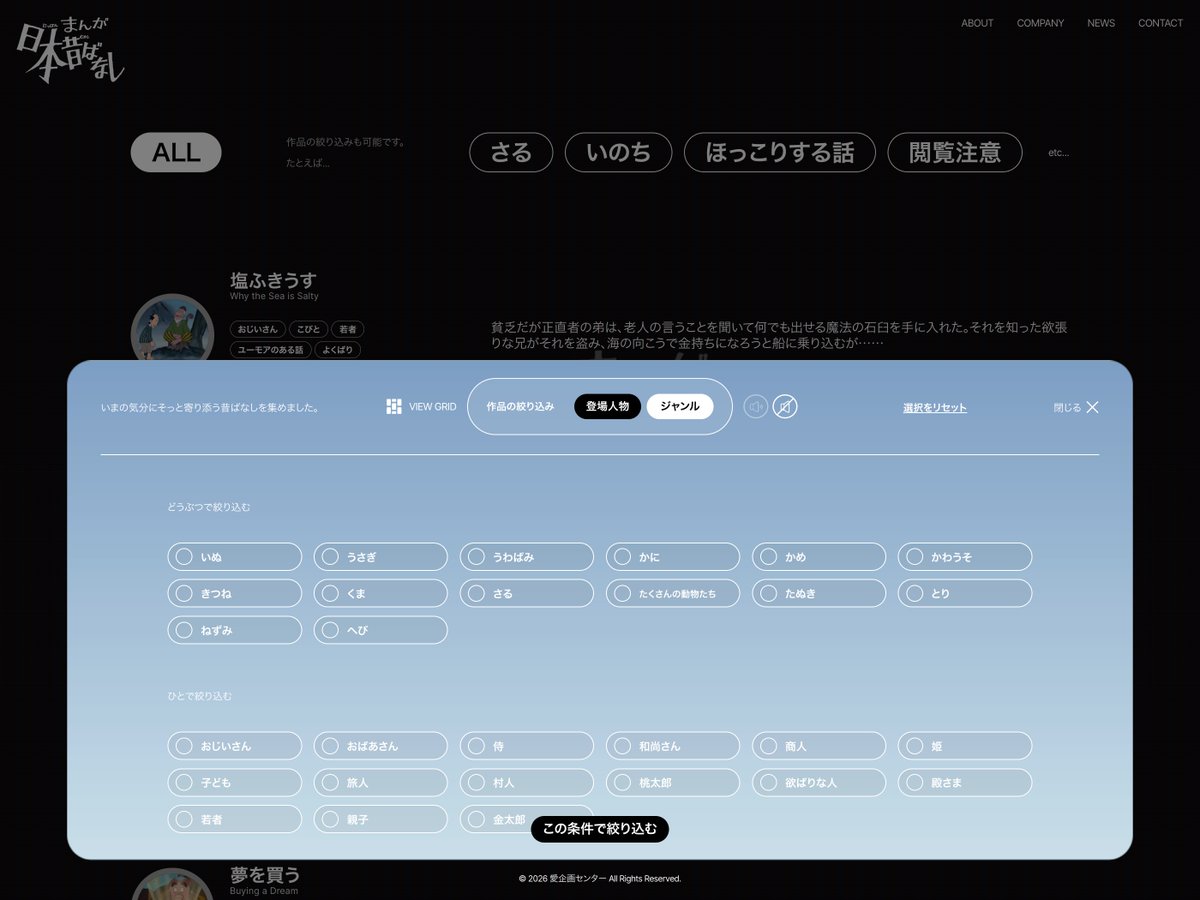This screenshot has width=1200, height=900.
Task: Click the まんが日本昔ばなし logo
Action: (x=70, y=48)
